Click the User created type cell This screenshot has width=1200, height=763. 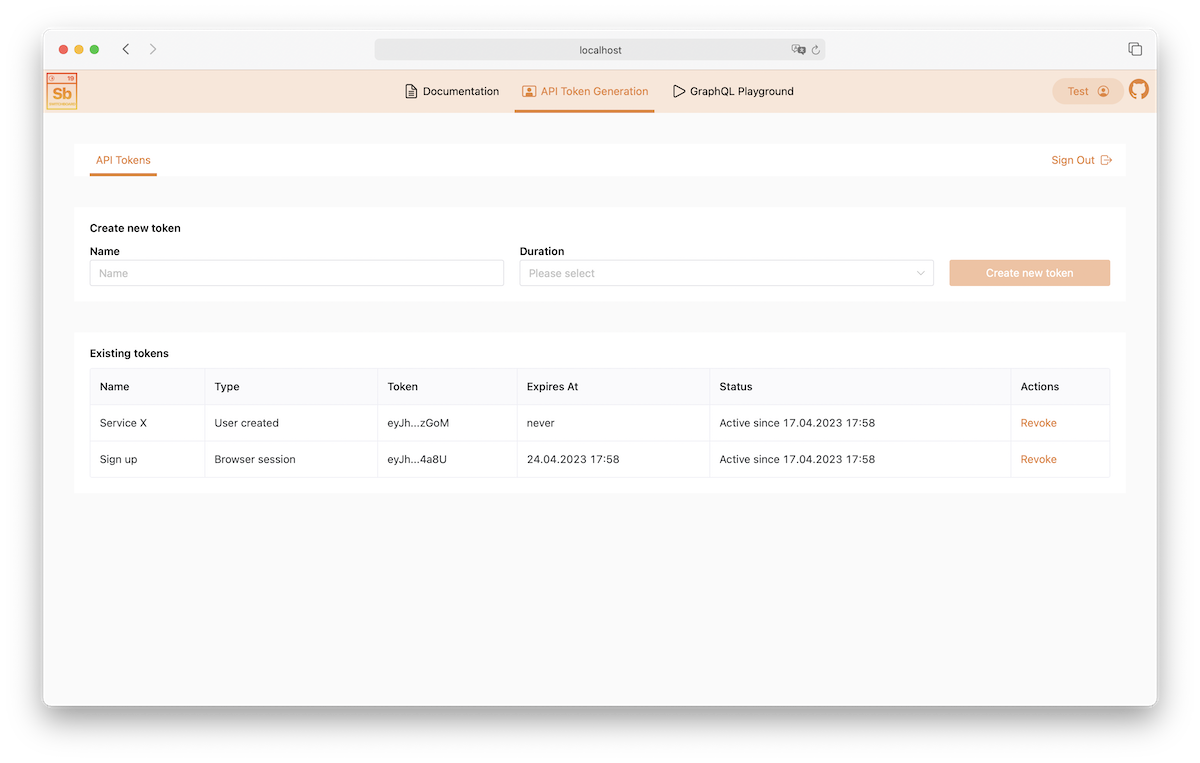pos(291,423)
